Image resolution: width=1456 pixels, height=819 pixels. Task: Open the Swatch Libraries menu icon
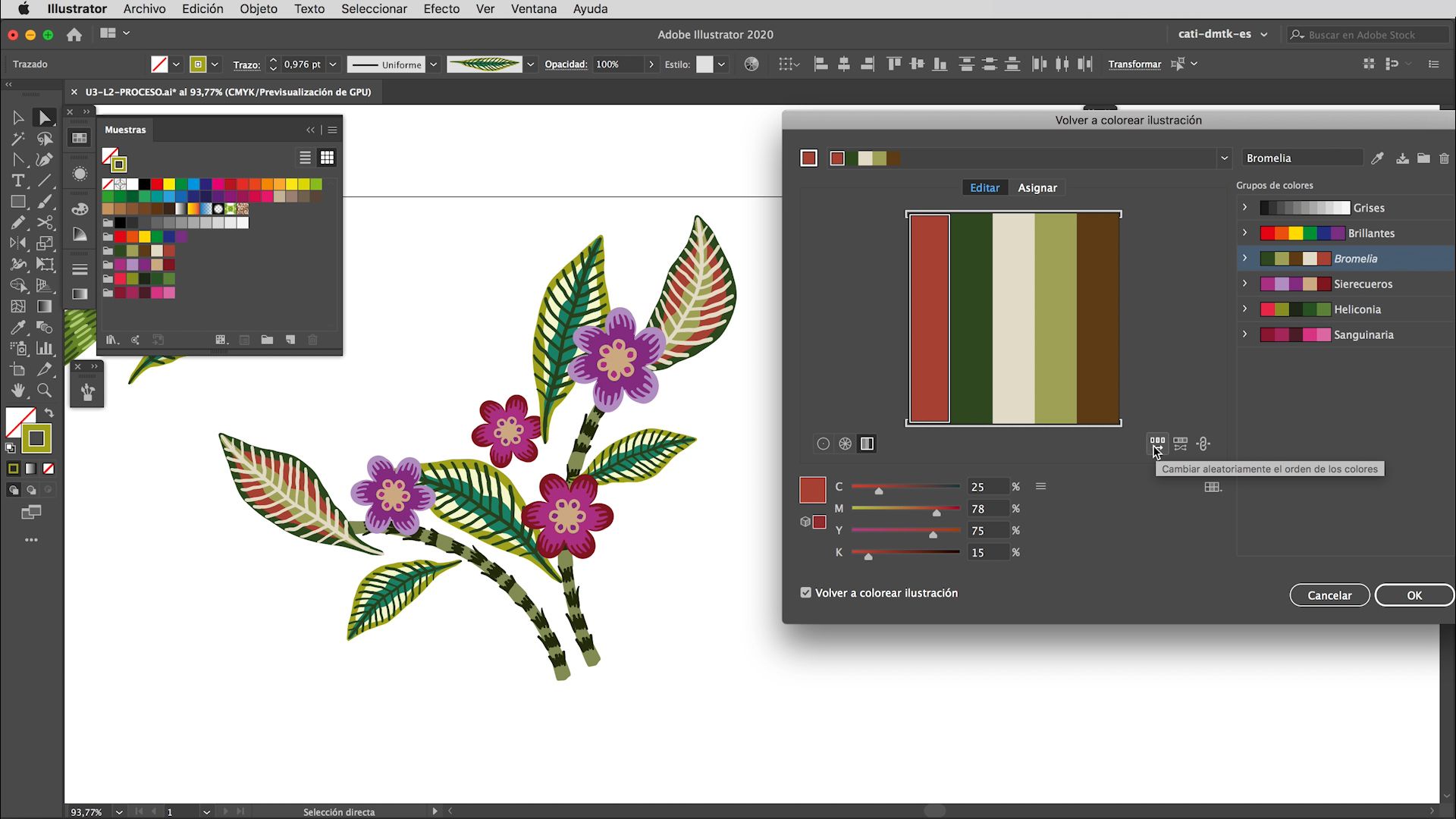tap(112, 340)
